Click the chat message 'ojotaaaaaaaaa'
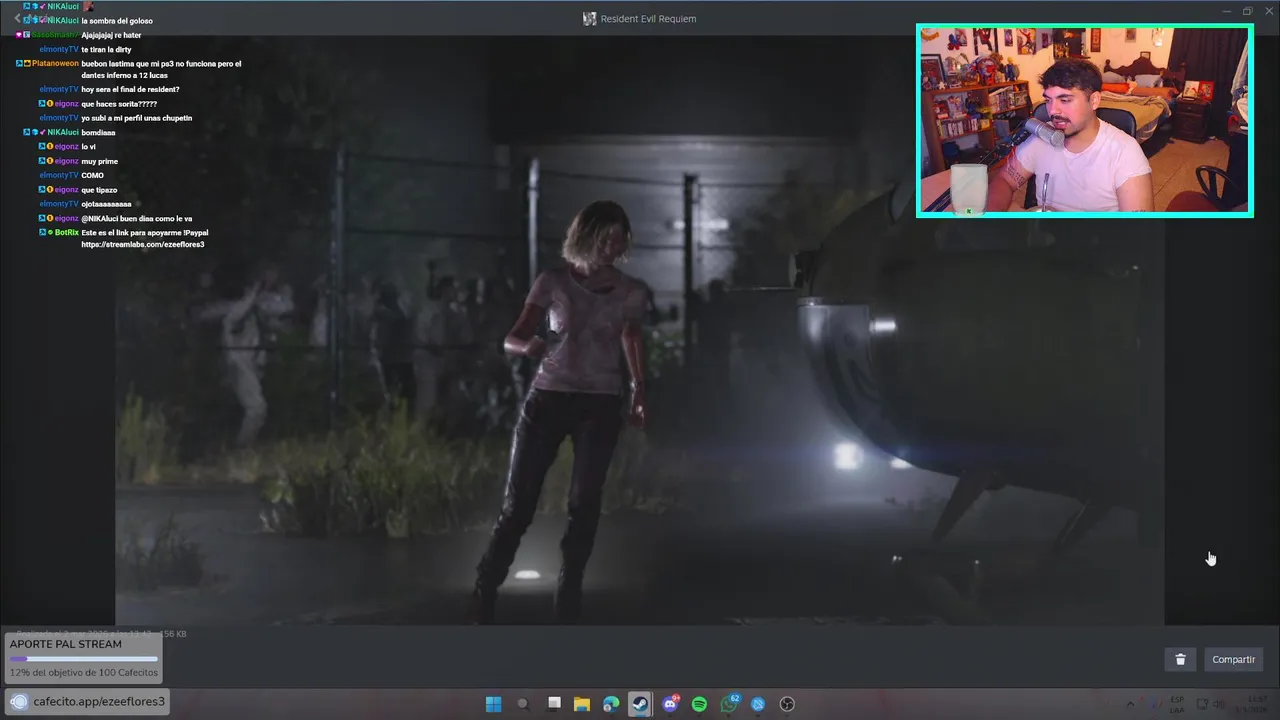Image resolution: width=1280 pixels, height=720 pixels. [x=106, y=204]
